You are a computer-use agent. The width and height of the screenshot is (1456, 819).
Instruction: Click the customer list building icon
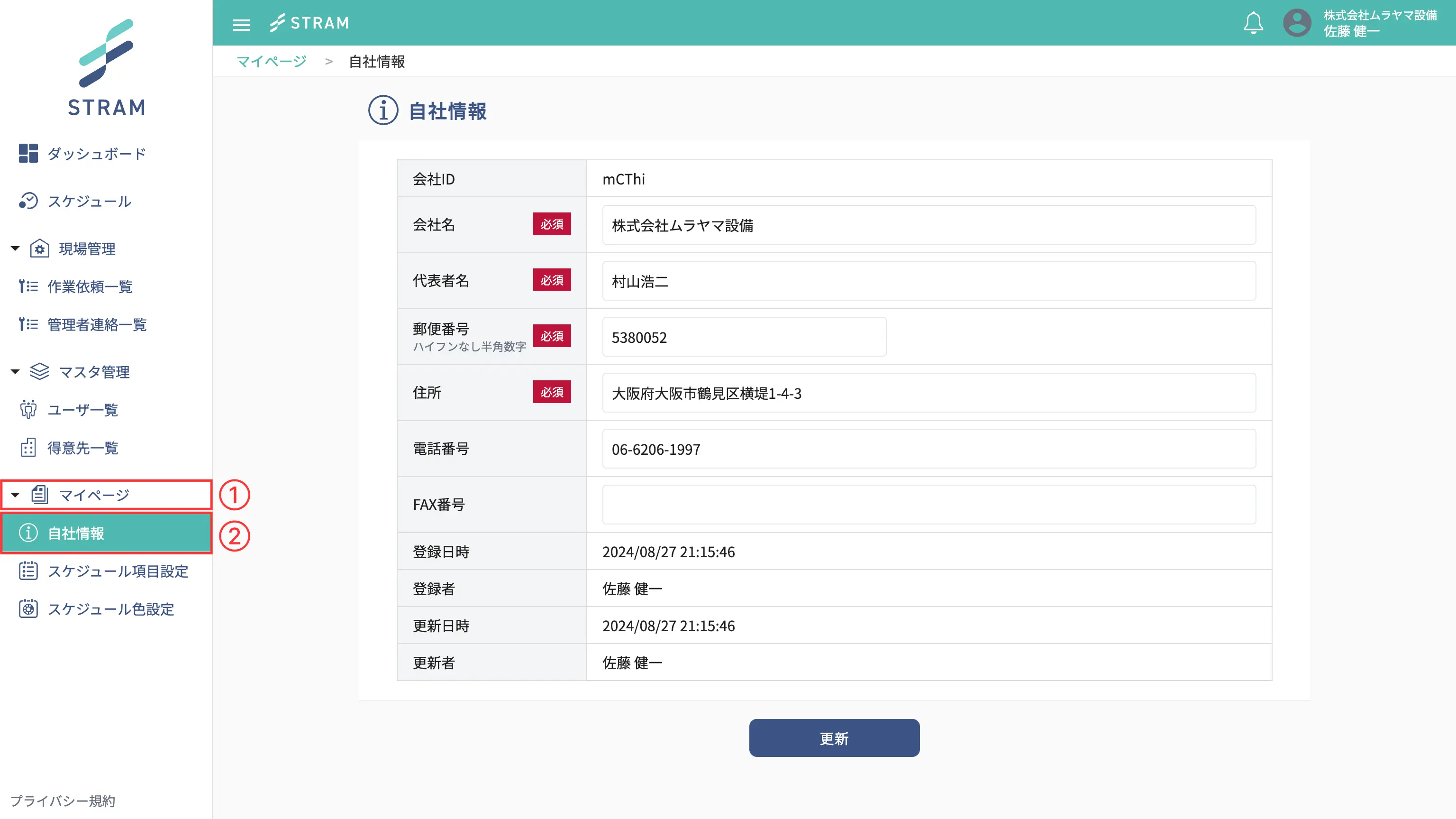tap(27, 448)
